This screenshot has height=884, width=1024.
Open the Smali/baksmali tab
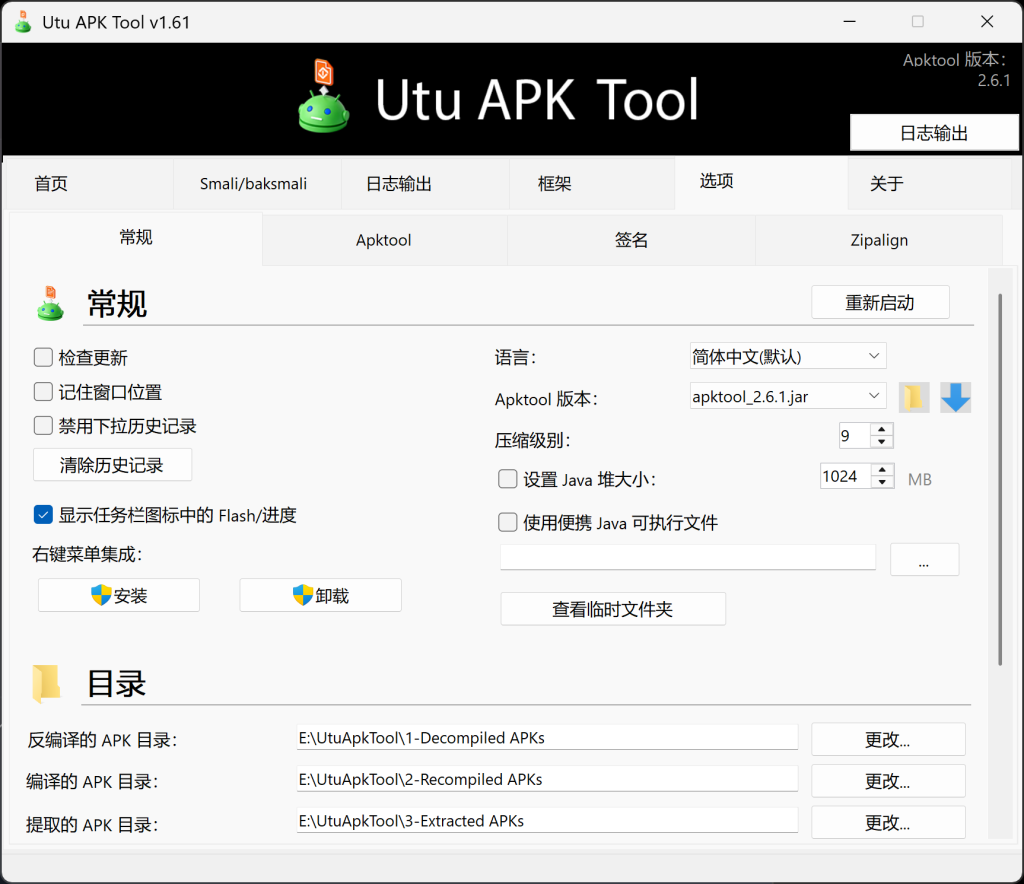pos(257,183)
